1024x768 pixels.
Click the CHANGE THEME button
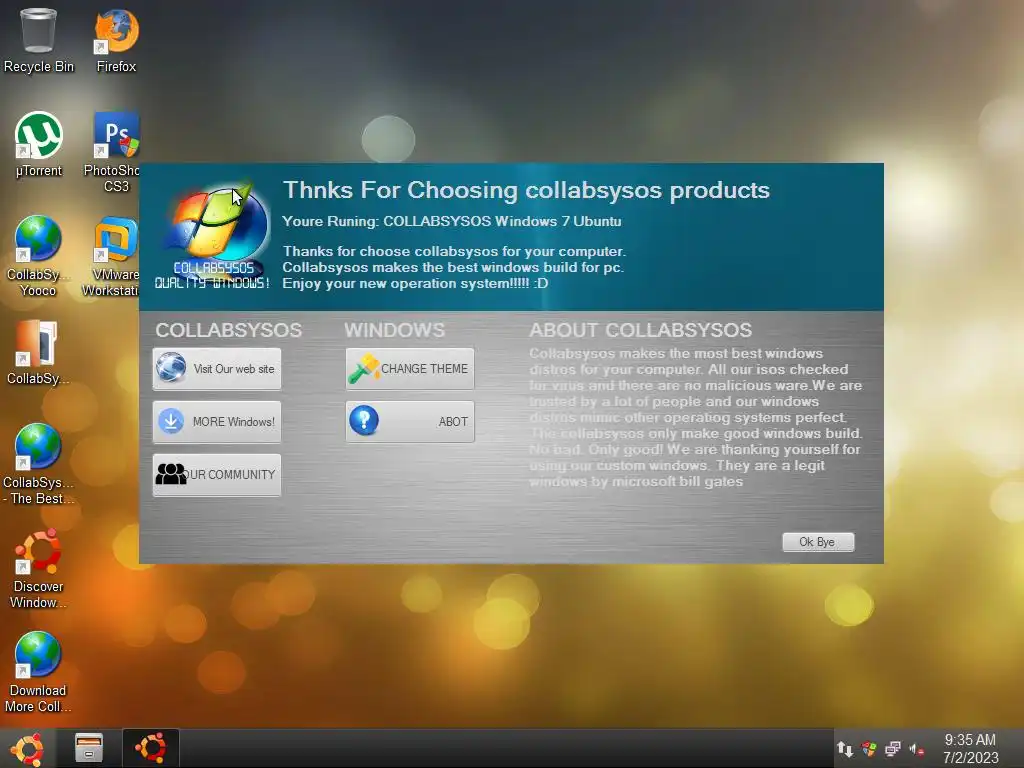(410, 369)
